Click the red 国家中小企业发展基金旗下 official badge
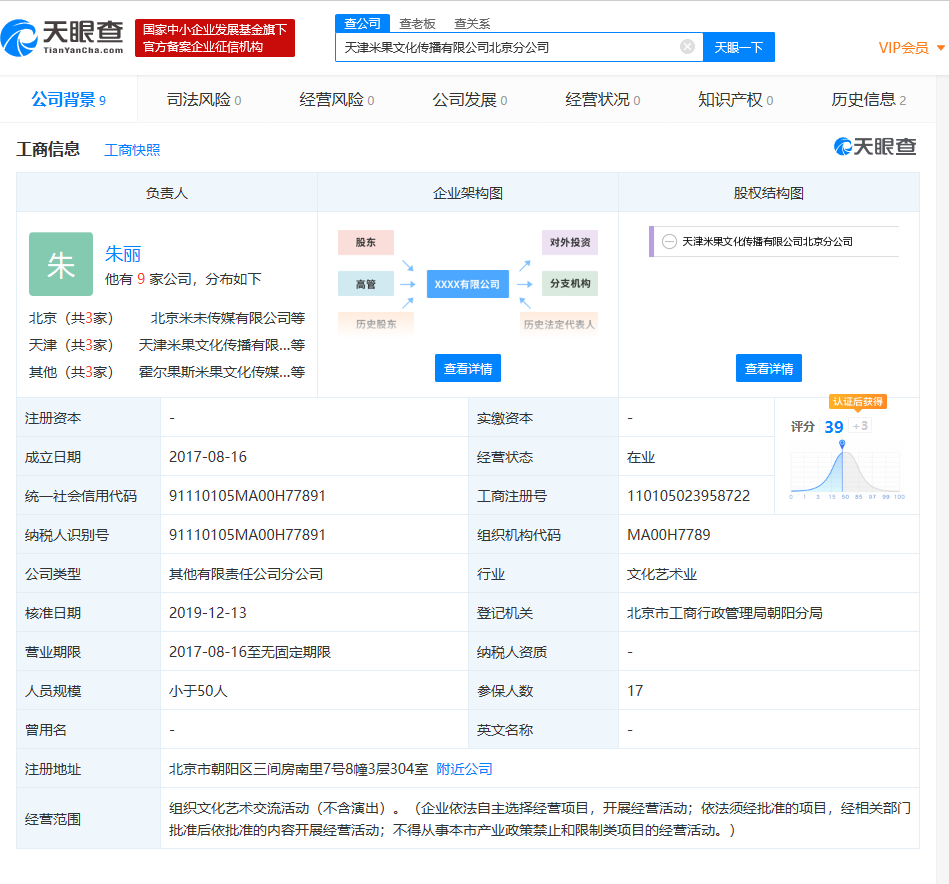 click(215, 38)
